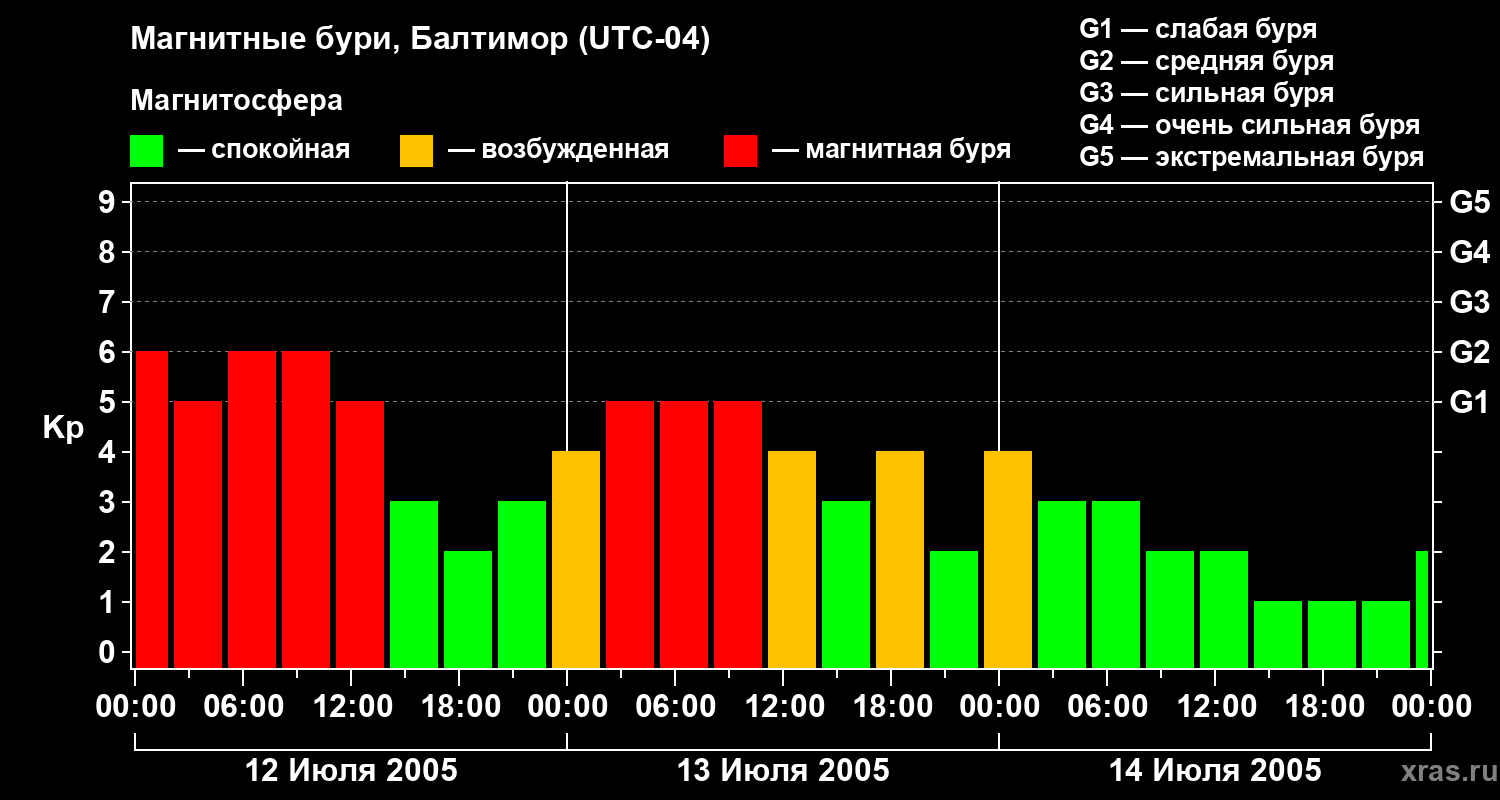Click the '12:00' time label above 13 Июля
The image size is (1500, 800).
pyautogui.click(x=783, y=707)
